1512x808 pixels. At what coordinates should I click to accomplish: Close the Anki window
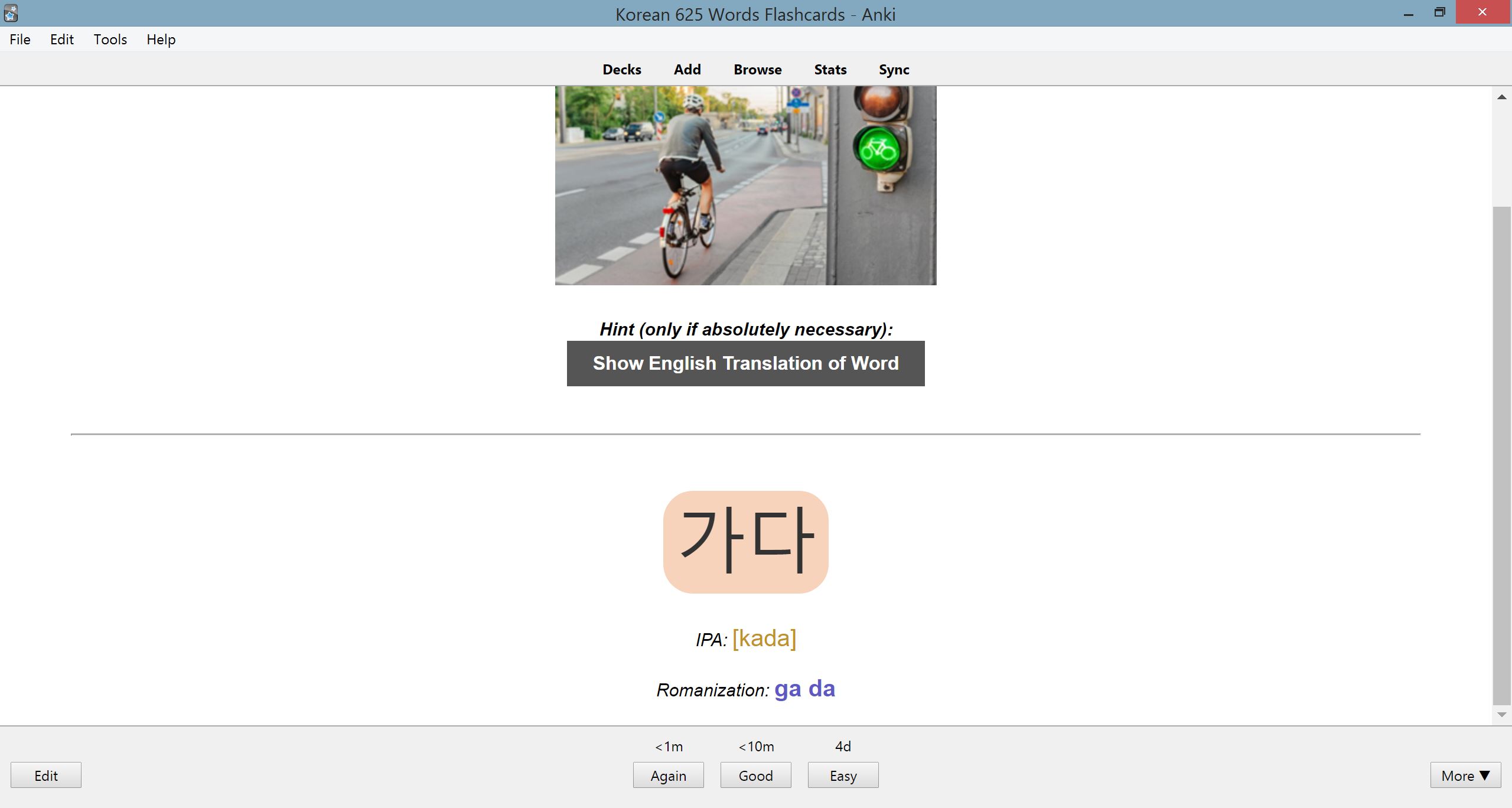[x=1482, y=12]
